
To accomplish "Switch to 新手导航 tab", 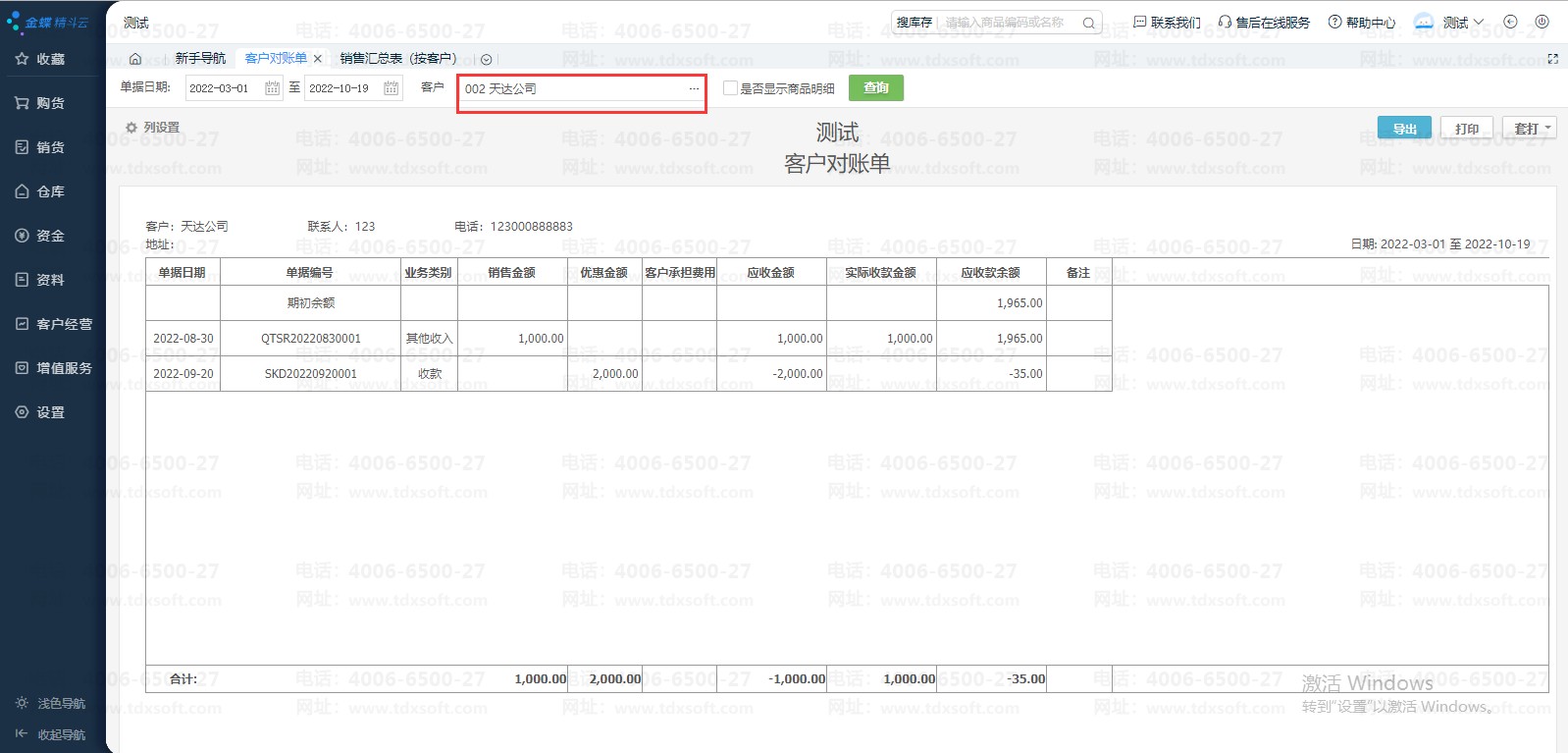I will tap(200, 59).
